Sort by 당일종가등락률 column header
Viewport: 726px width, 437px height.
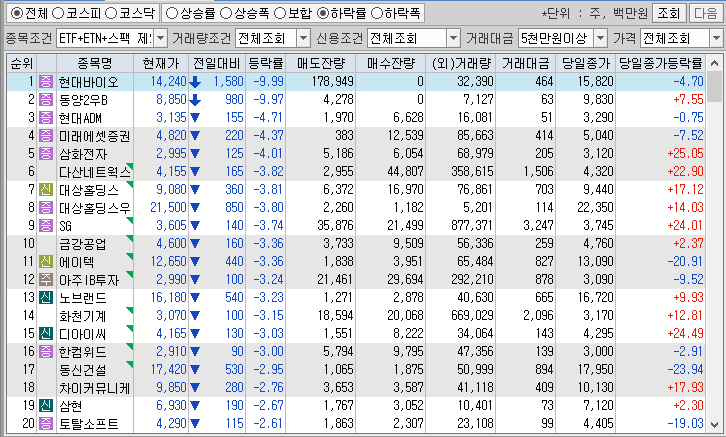pyautogui.click(x=661, y=63)
